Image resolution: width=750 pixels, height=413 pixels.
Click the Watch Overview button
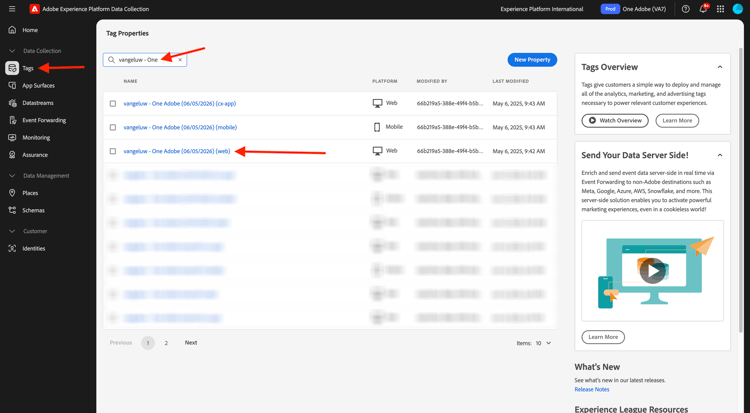coord(615,121)
